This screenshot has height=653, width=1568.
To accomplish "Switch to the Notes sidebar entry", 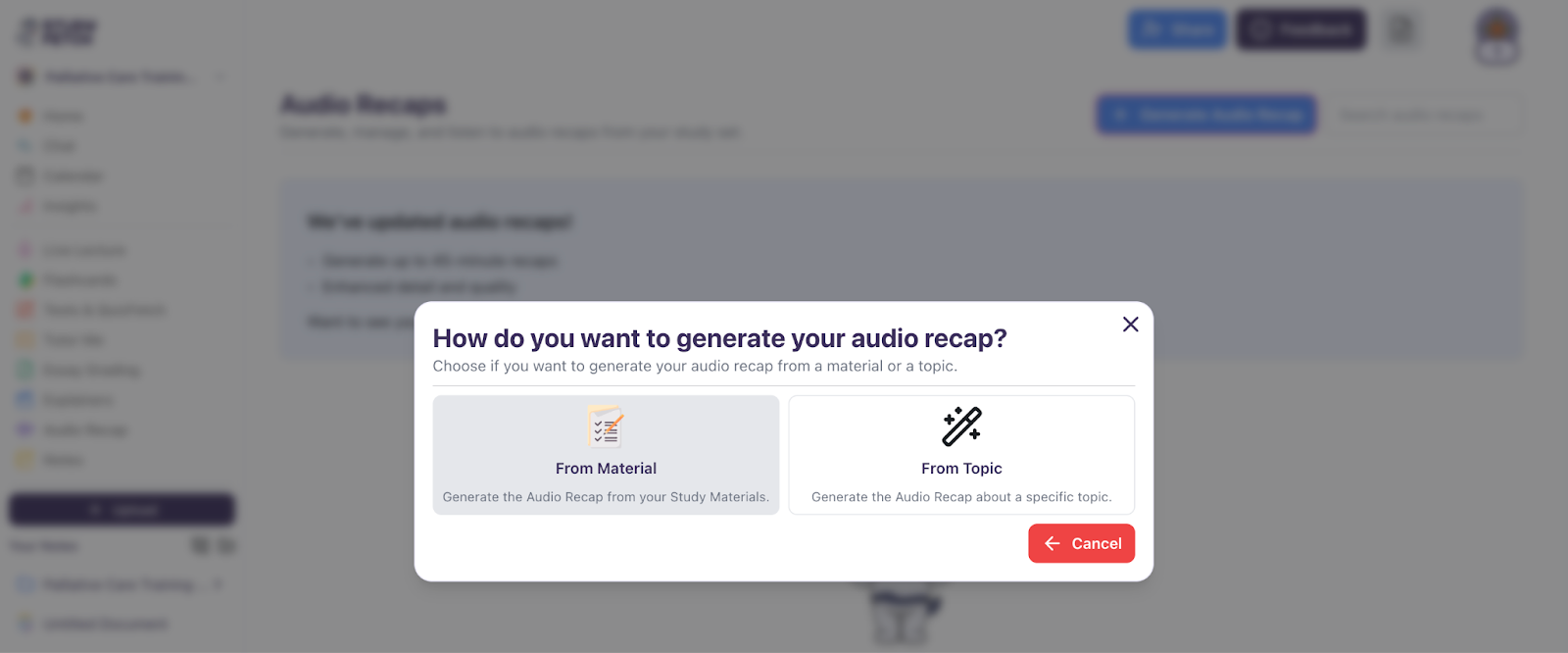I will coord(25,459).
